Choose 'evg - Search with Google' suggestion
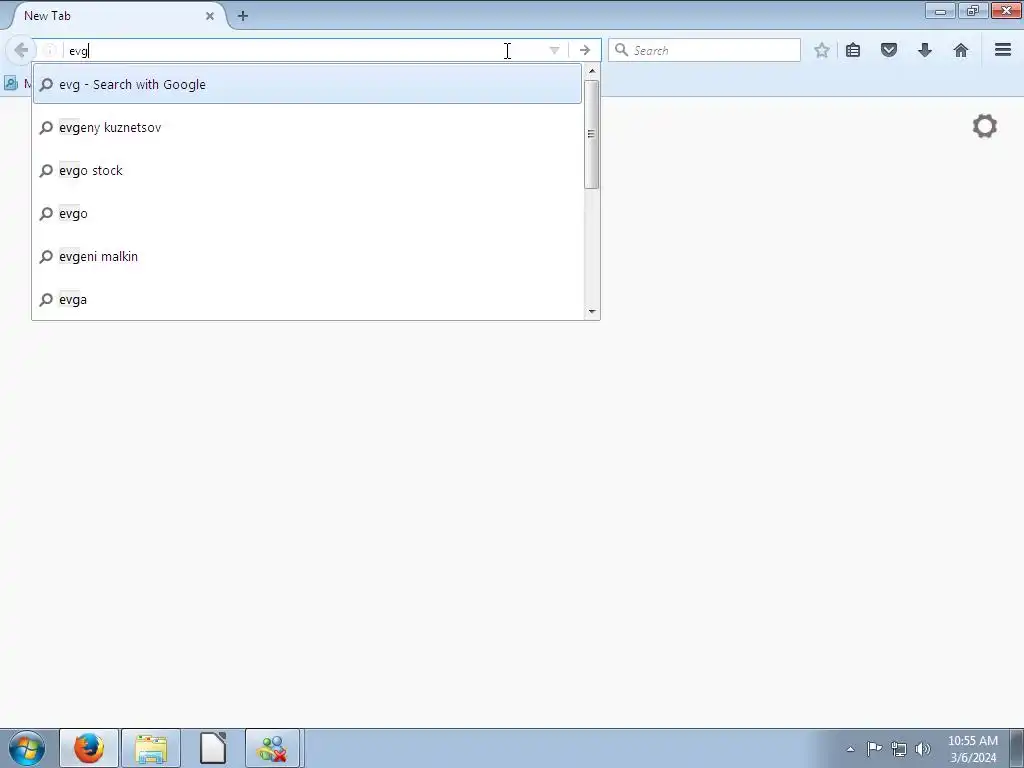This screenshot has width=1024, height=768. click(x=307, y=84)
